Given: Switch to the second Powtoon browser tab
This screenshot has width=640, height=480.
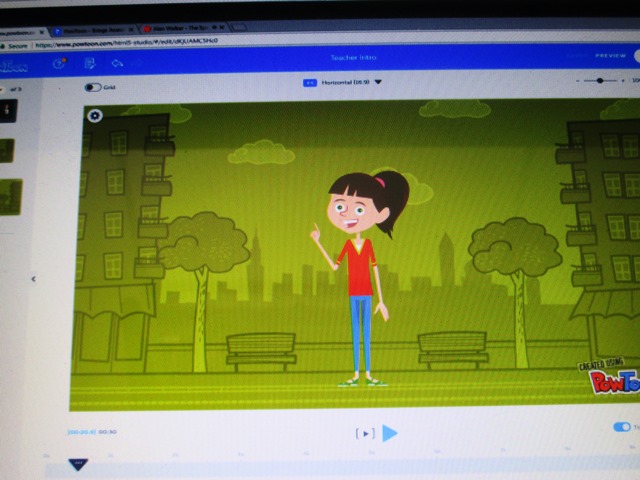Looking at the screenshot, I should [94, 30].
